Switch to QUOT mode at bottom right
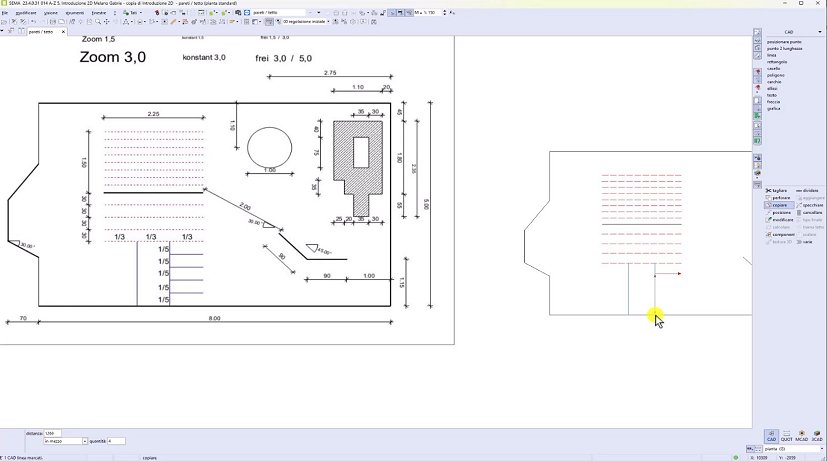This screenshot has width=827, height=461. pyautogui.click(x=786, y=438)
